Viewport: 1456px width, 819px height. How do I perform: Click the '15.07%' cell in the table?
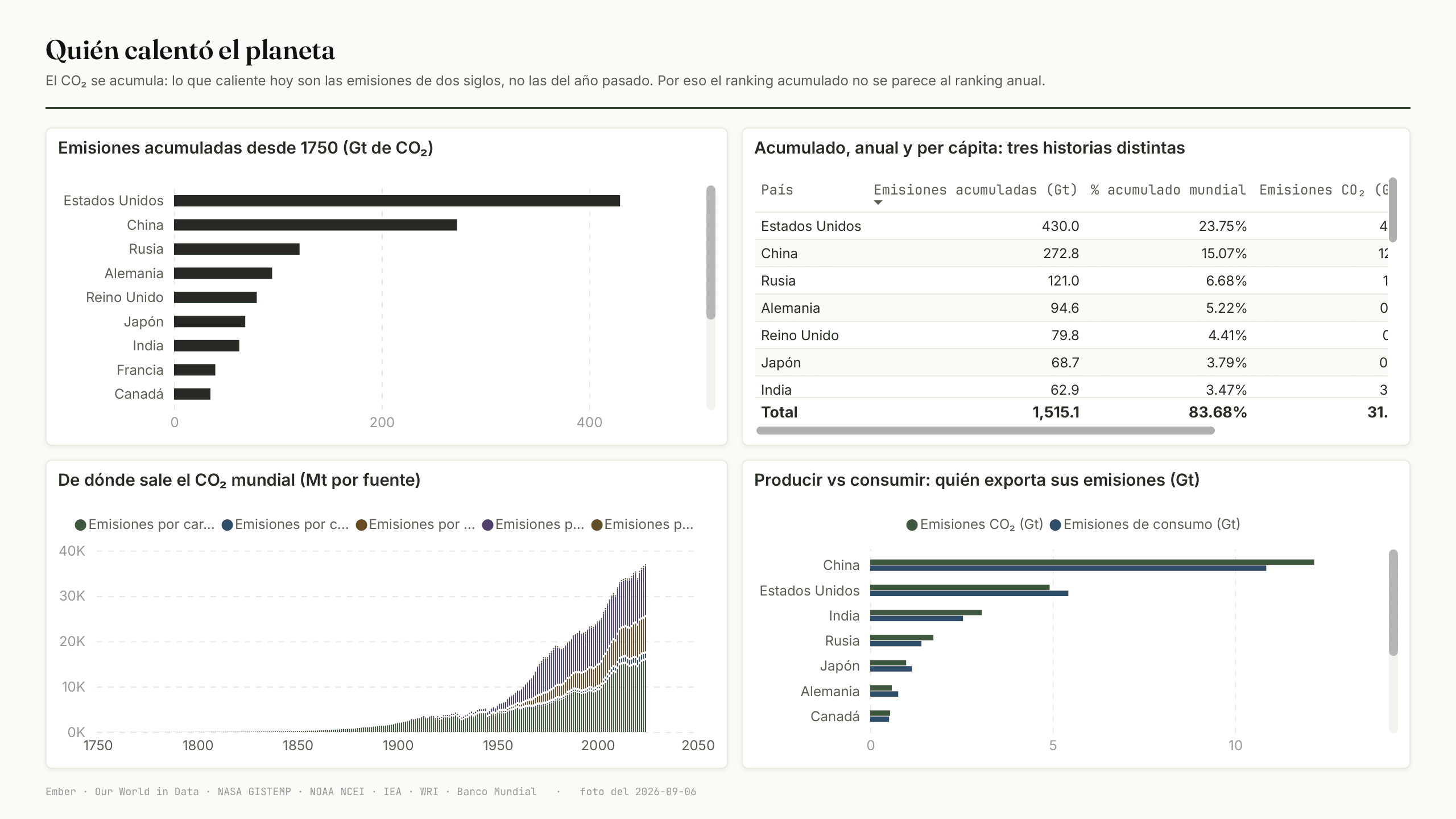1224,254
